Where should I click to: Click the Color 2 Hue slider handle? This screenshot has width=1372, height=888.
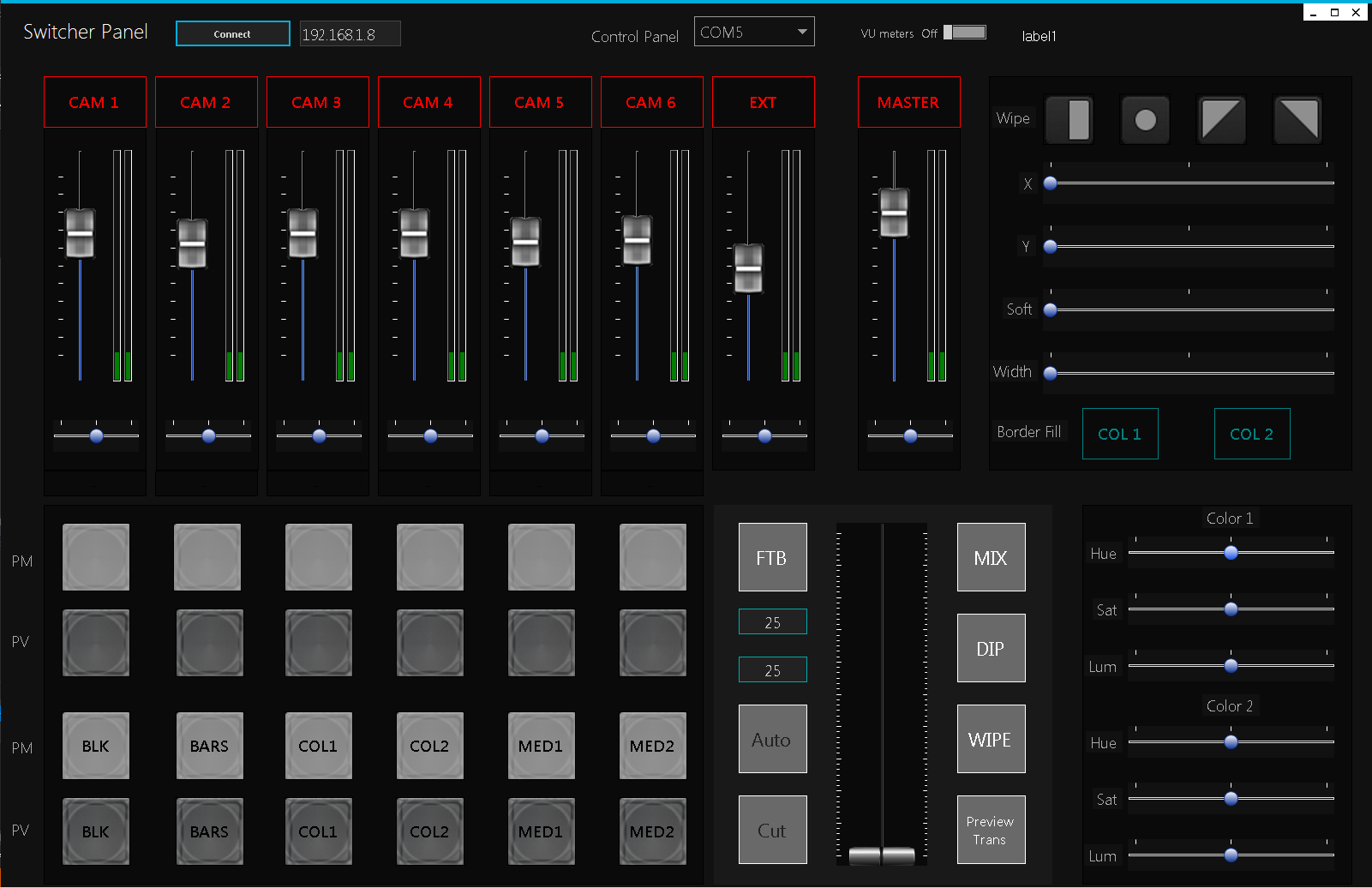tap(1231, 742)
